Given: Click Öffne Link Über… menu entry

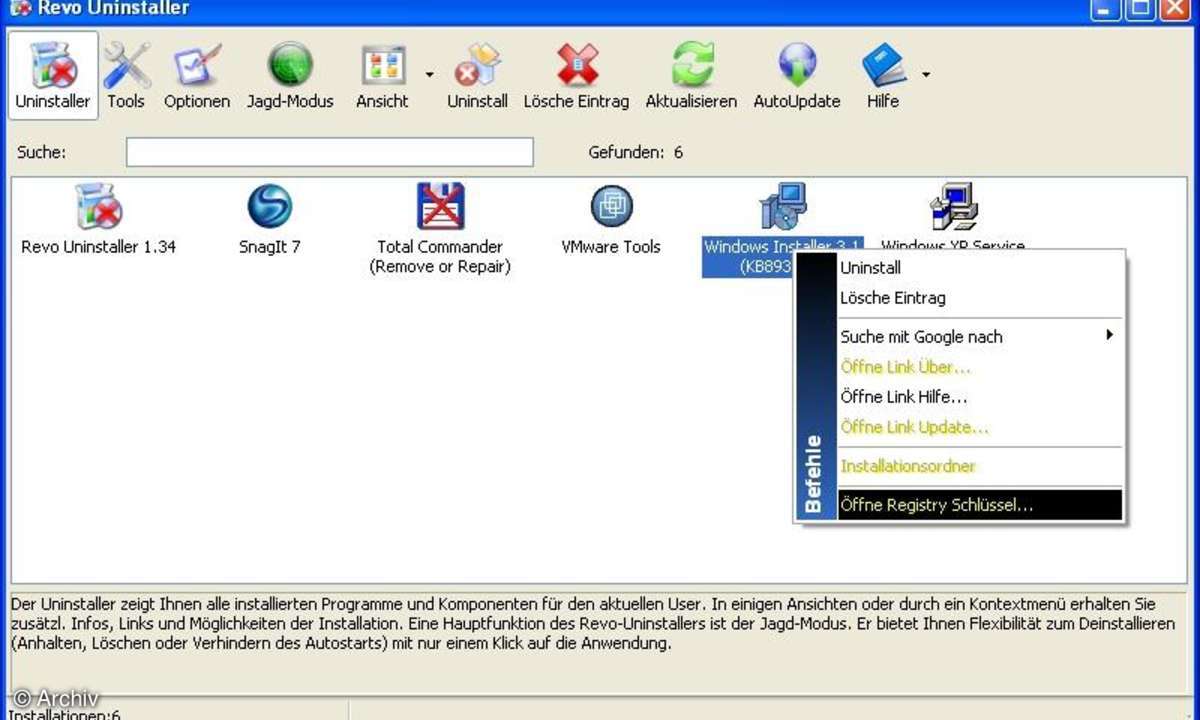Looking at the screenshot, I should click(x=980, y=367).
